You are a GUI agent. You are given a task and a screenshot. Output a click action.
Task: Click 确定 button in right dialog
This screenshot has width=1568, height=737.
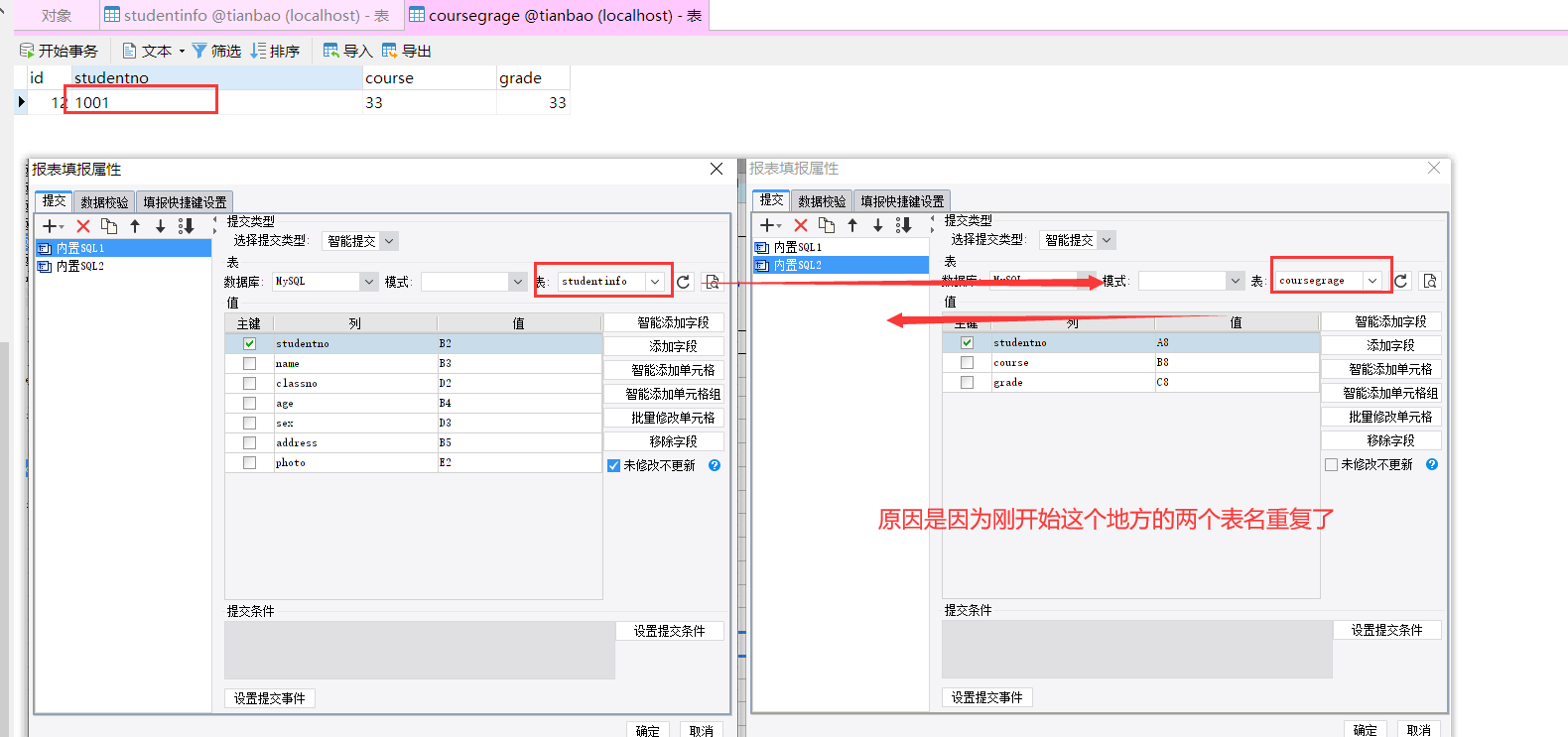1365,730
